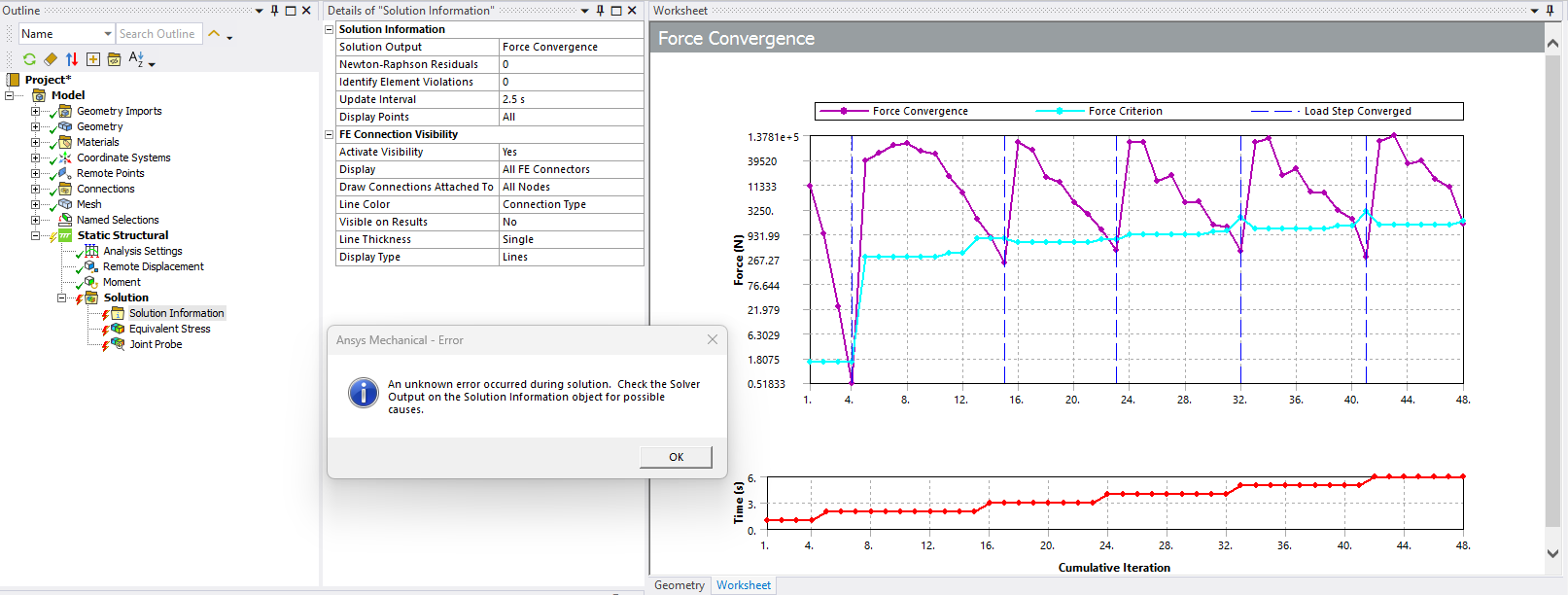Click the red-blue sort arrows icon
Screen dimensions: 1568x595
[72, 59]
